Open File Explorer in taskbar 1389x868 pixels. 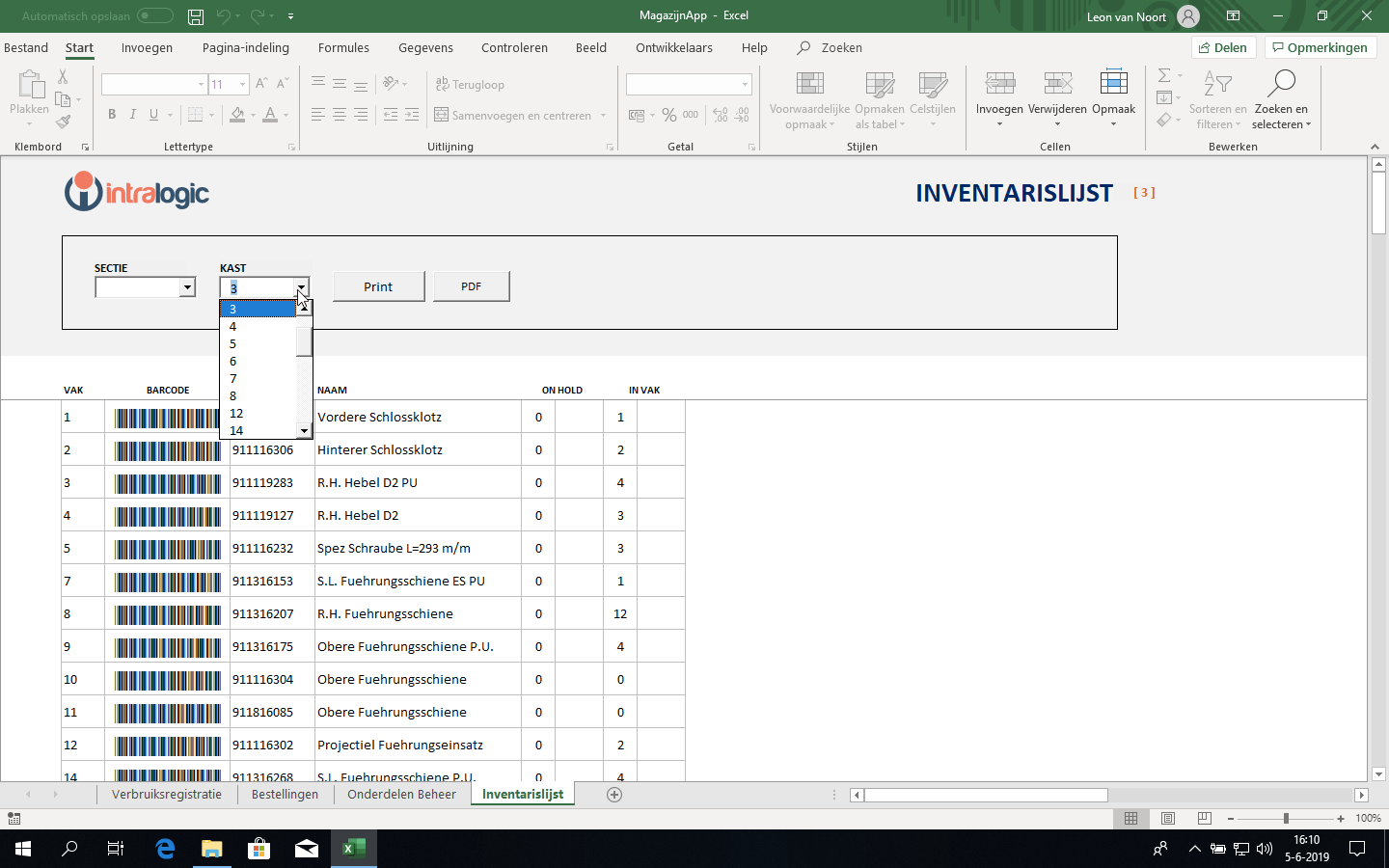pos(211,849)
